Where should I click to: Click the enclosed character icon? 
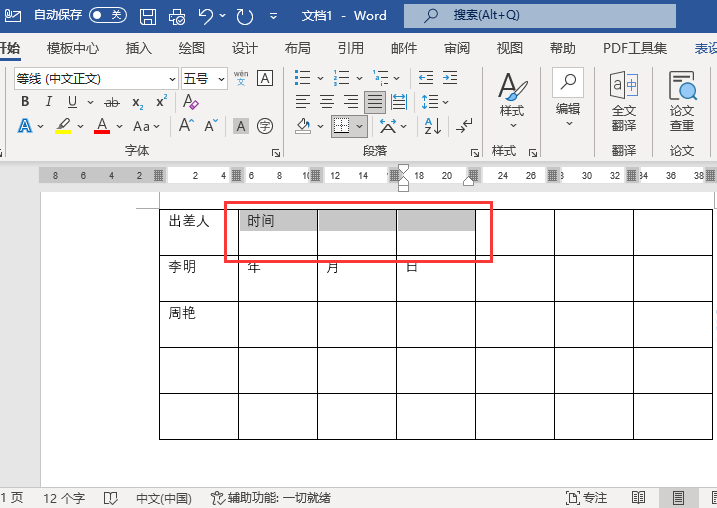tap(265, 126)
